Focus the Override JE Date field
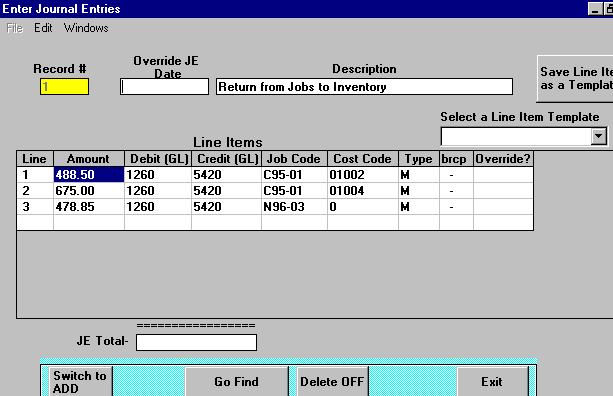 pyautogui.click(x=164, y=86)
